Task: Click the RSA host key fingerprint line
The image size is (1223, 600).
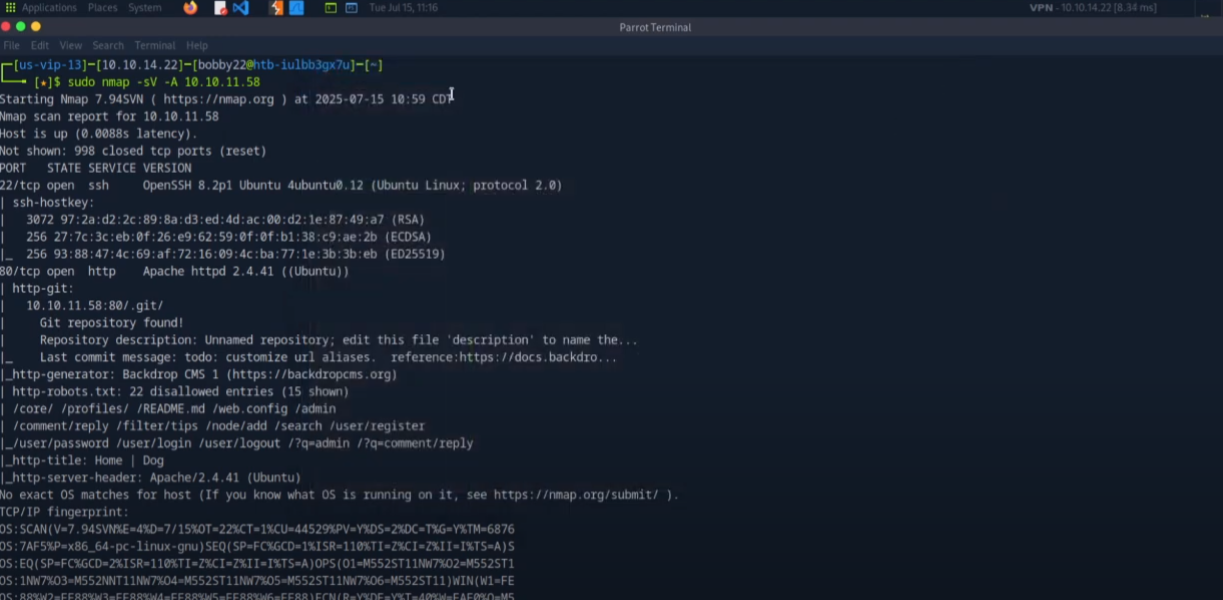Action: [225, 219]
